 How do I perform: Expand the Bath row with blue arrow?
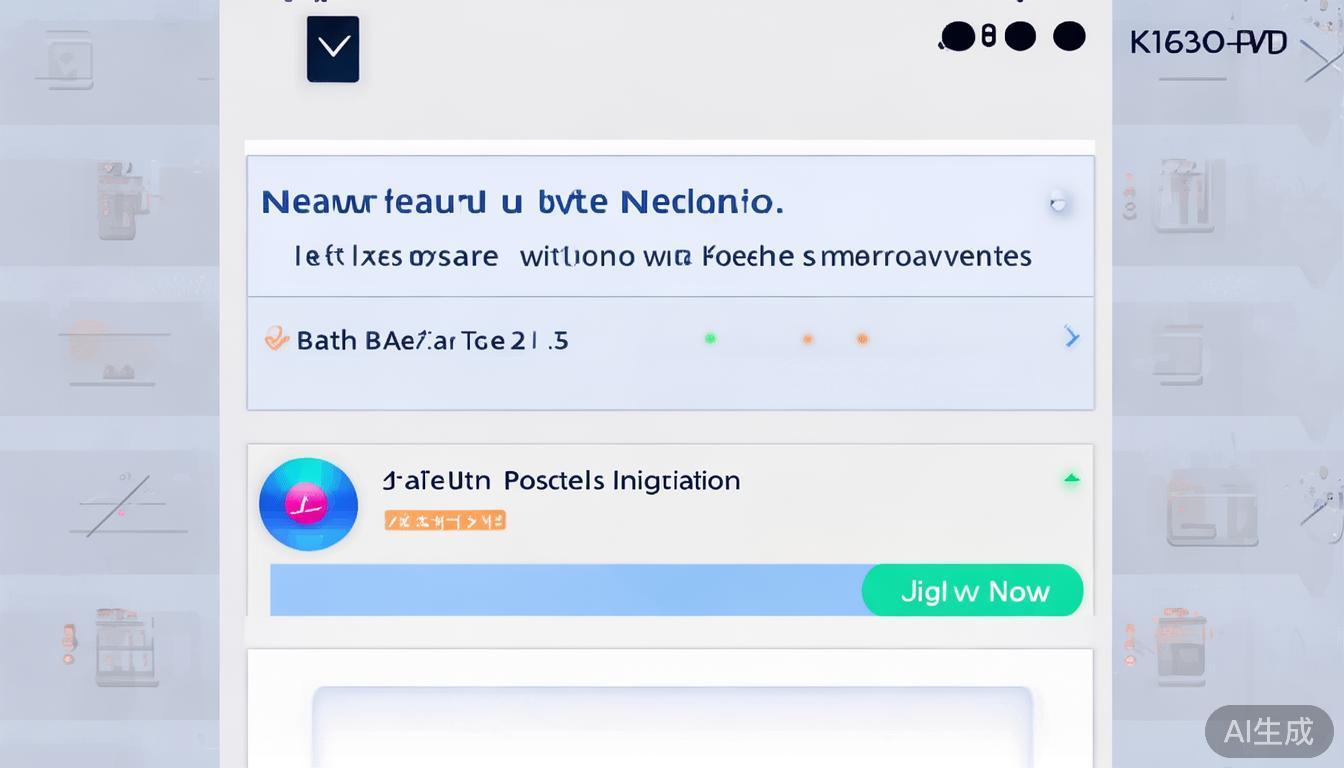tap(1071, 338)
